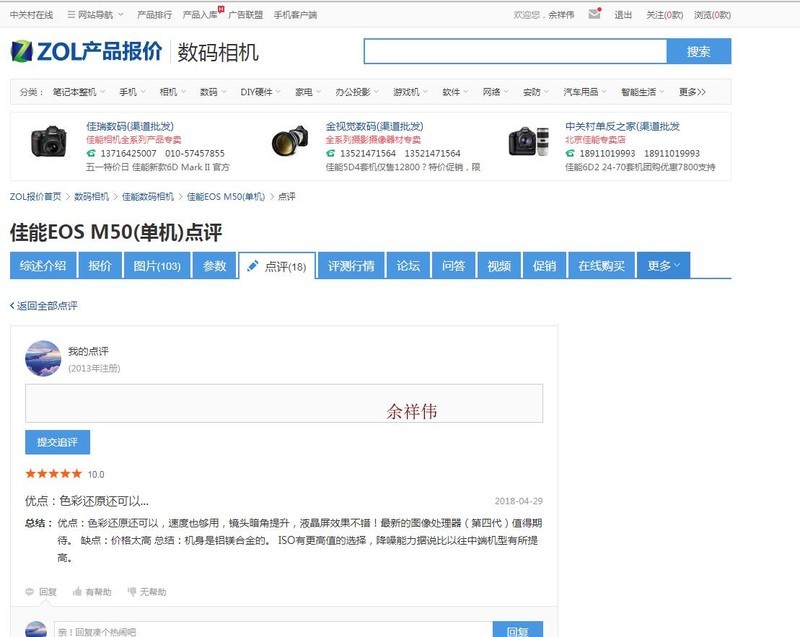800x637 pixels.
Task: Click the 提交追评 button
Action: tap(58, 442)
